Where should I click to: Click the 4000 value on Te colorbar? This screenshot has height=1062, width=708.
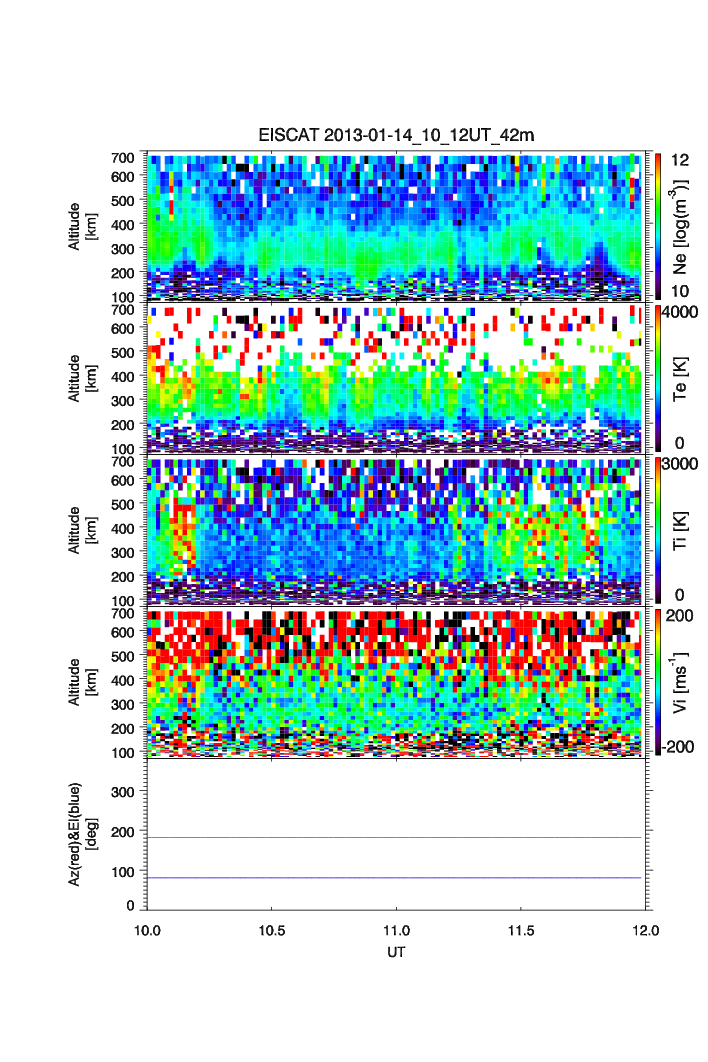pyautogui.click(x=680, y=312)
